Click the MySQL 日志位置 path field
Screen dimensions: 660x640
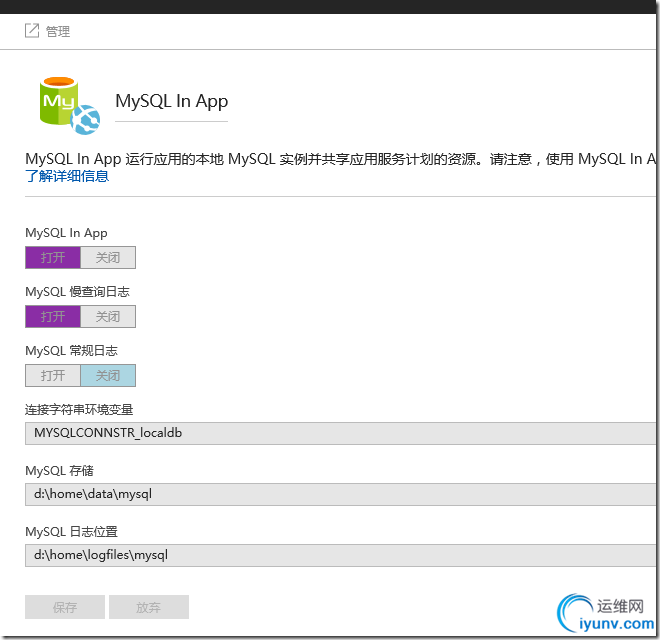click(x=340, y=555)
